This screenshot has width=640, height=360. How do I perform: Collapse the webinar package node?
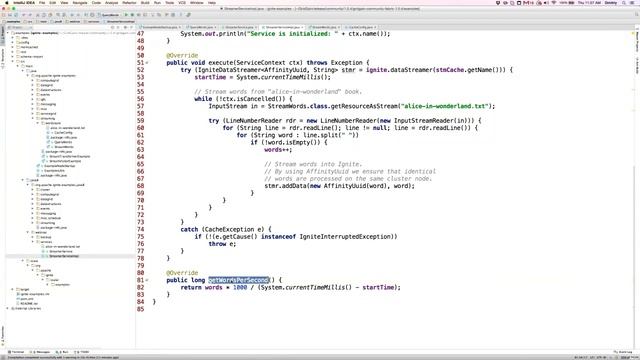click(x=28, y=232)
